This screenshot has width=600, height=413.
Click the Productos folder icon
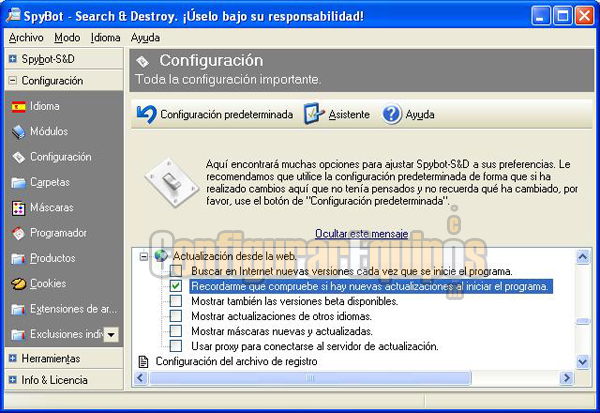tap(18, 258)
